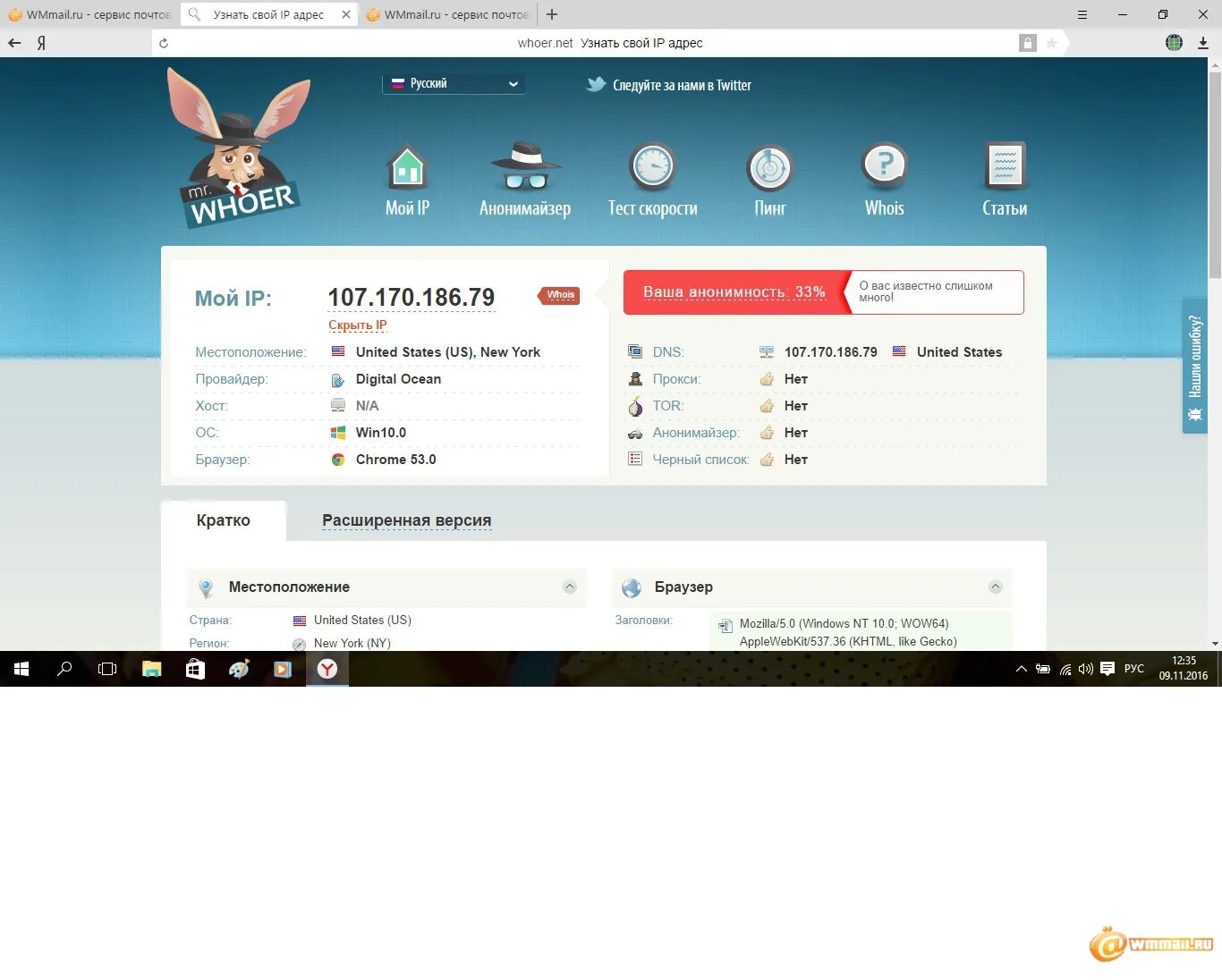Viewport: 1222px width, 980px height.
Task: Open the Расширенная версия tab
Action: [x=407, y=520]
